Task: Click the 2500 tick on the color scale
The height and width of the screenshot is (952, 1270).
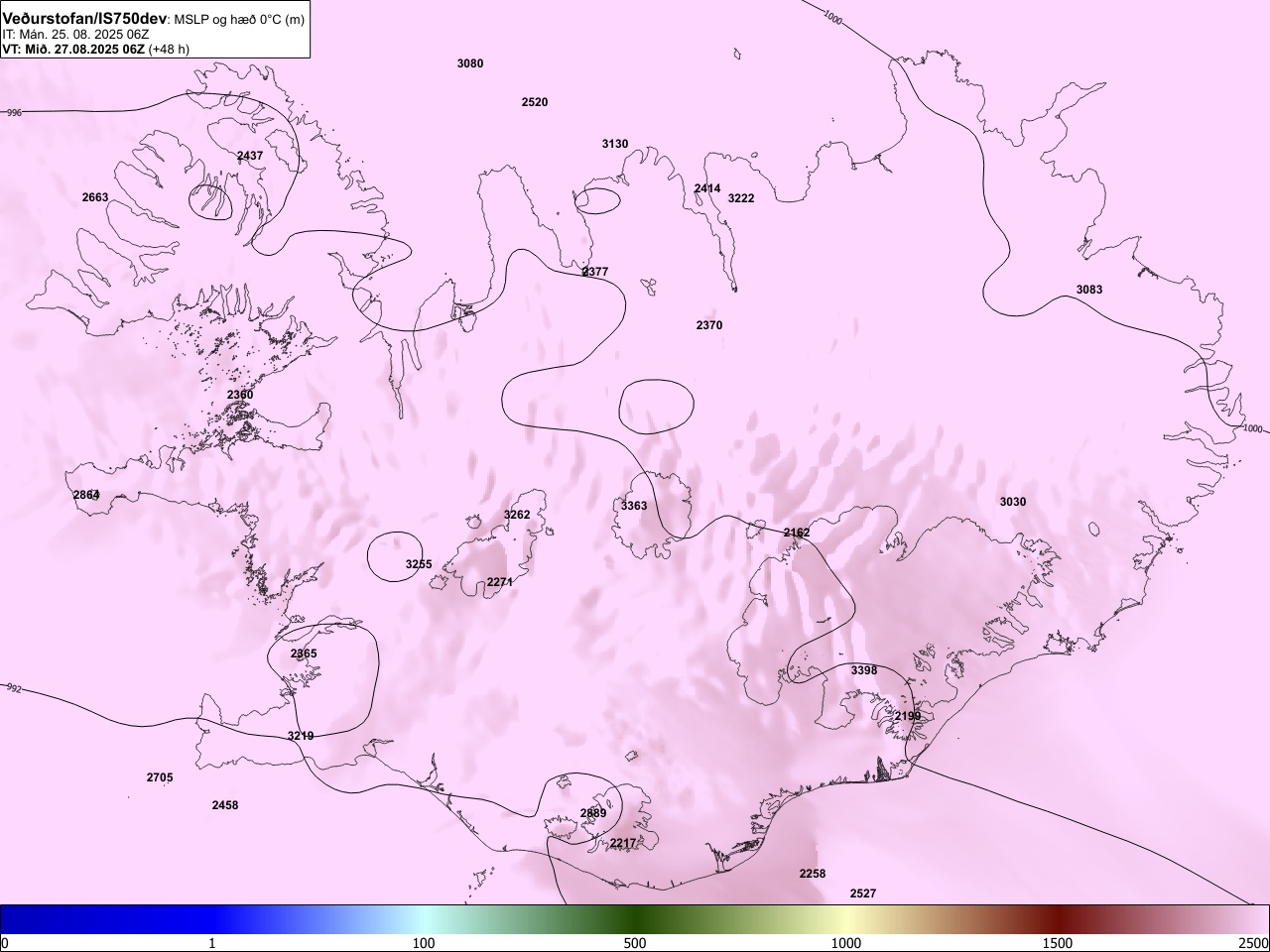Action: (1254, 943)
